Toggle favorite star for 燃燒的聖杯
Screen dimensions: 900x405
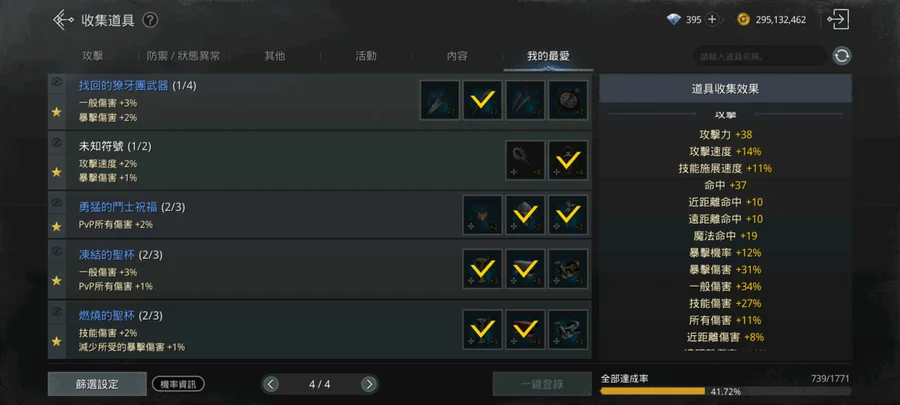point(56,341)
